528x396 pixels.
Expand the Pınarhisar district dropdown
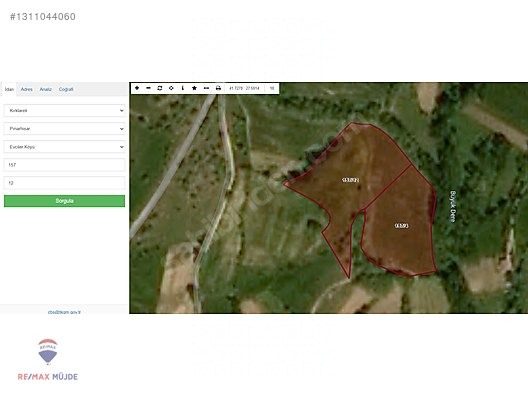(x=64, y=129)
